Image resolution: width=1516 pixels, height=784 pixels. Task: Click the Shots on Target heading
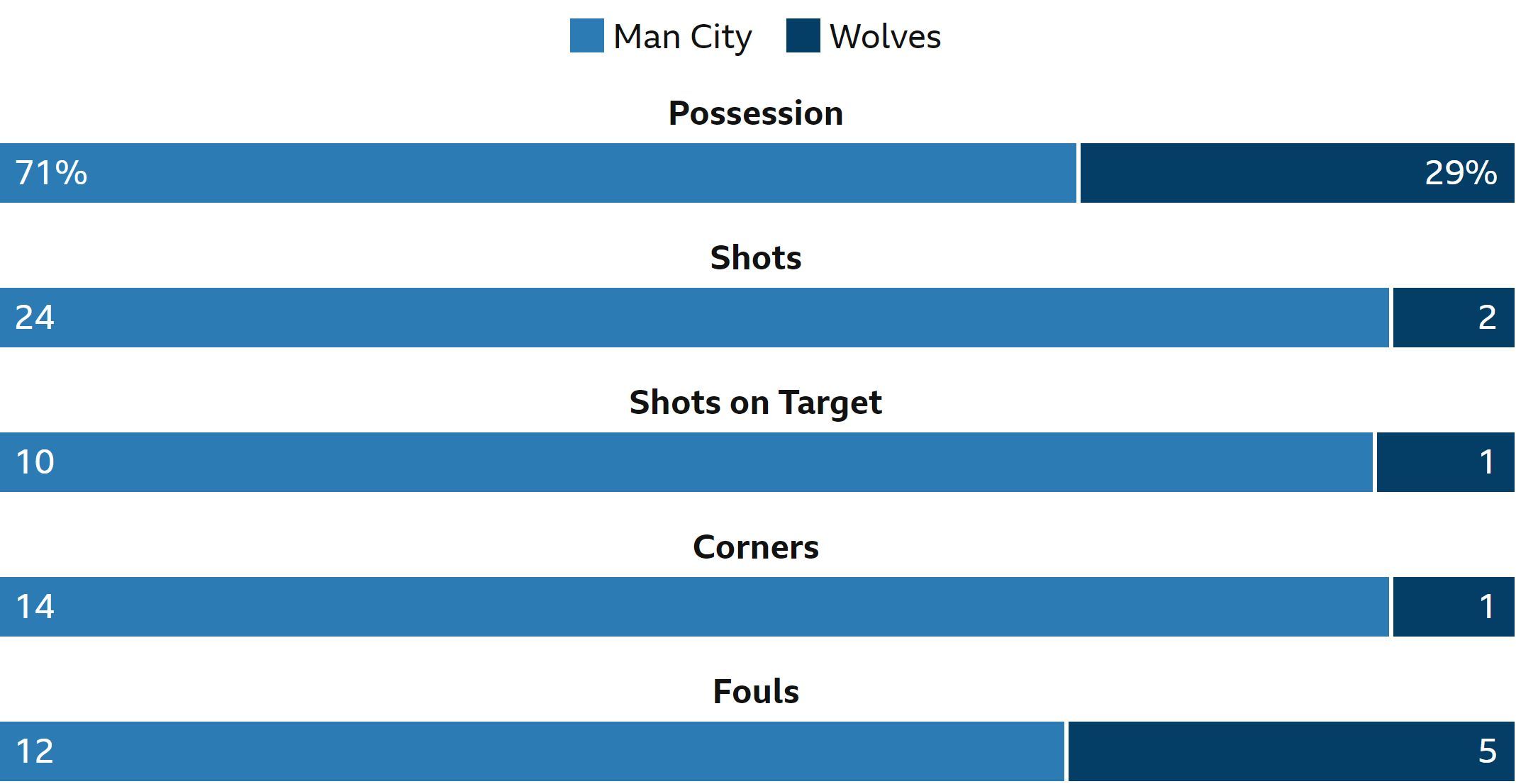pyautogui.click(x=756, y=403)
